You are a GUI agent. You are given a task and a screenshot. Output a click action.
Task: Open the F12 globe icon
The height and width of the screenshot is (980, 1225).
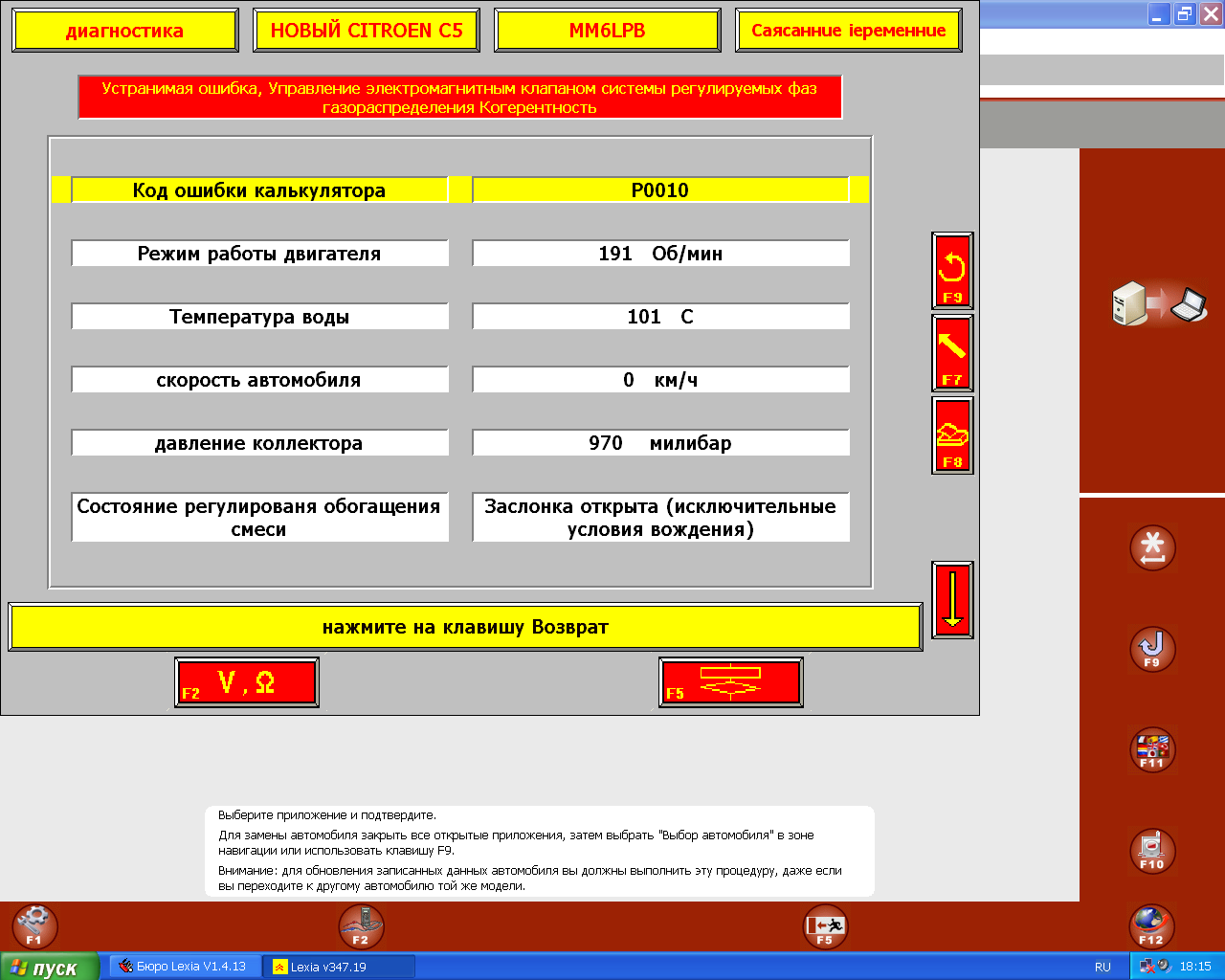click(x=1151, y=926)
